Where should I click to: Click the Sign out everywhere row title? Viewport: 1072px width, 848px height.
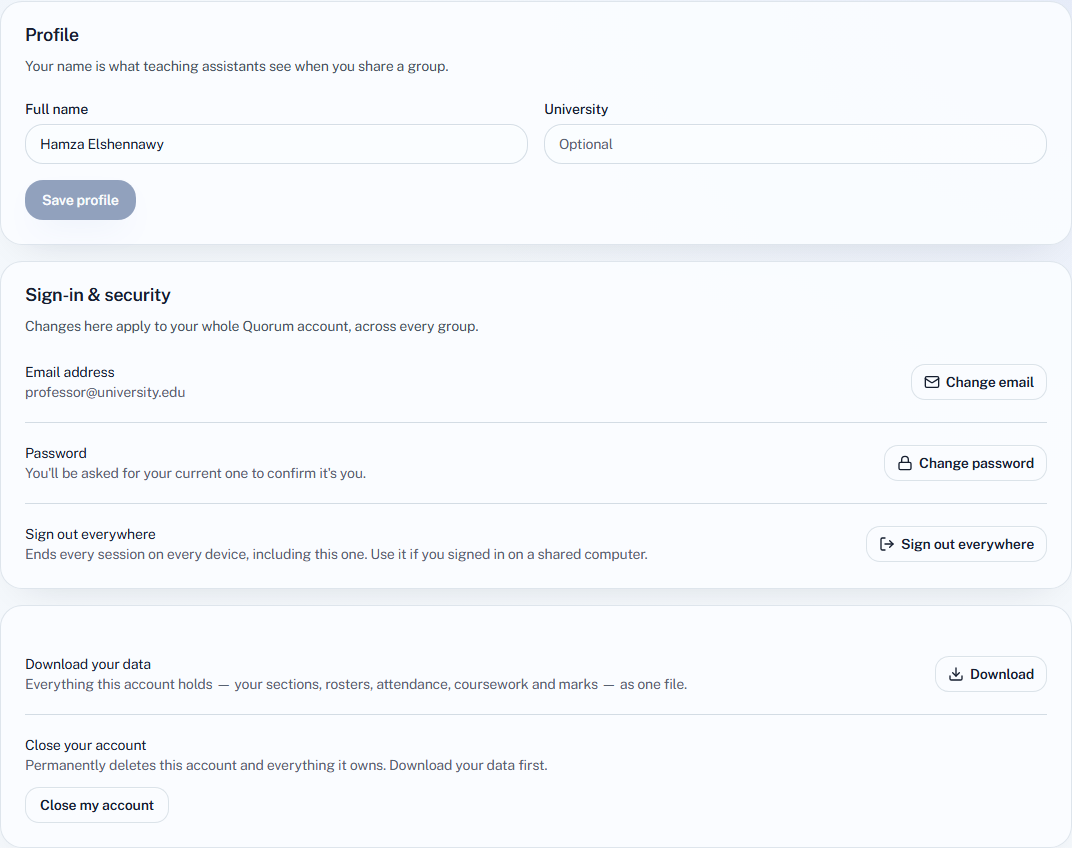pos(90,534)
